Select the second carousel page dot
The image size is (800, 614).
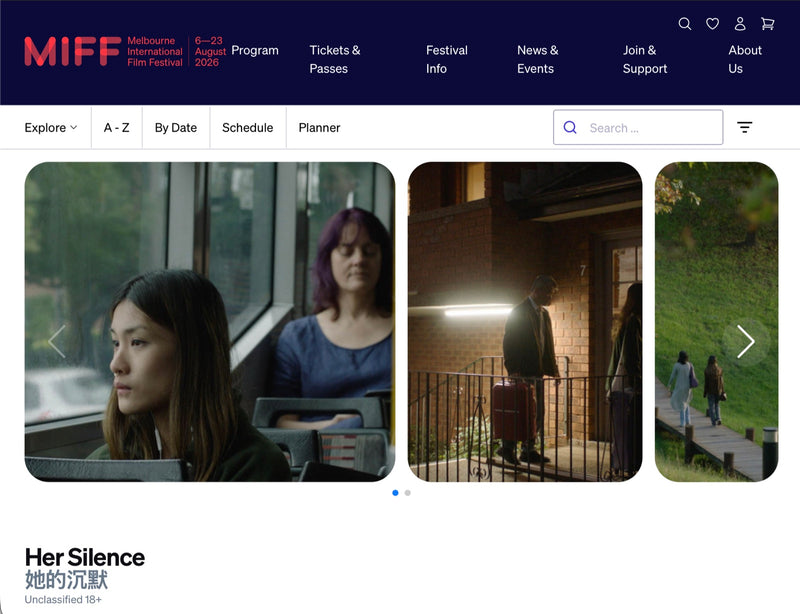[x=407, y=493]
